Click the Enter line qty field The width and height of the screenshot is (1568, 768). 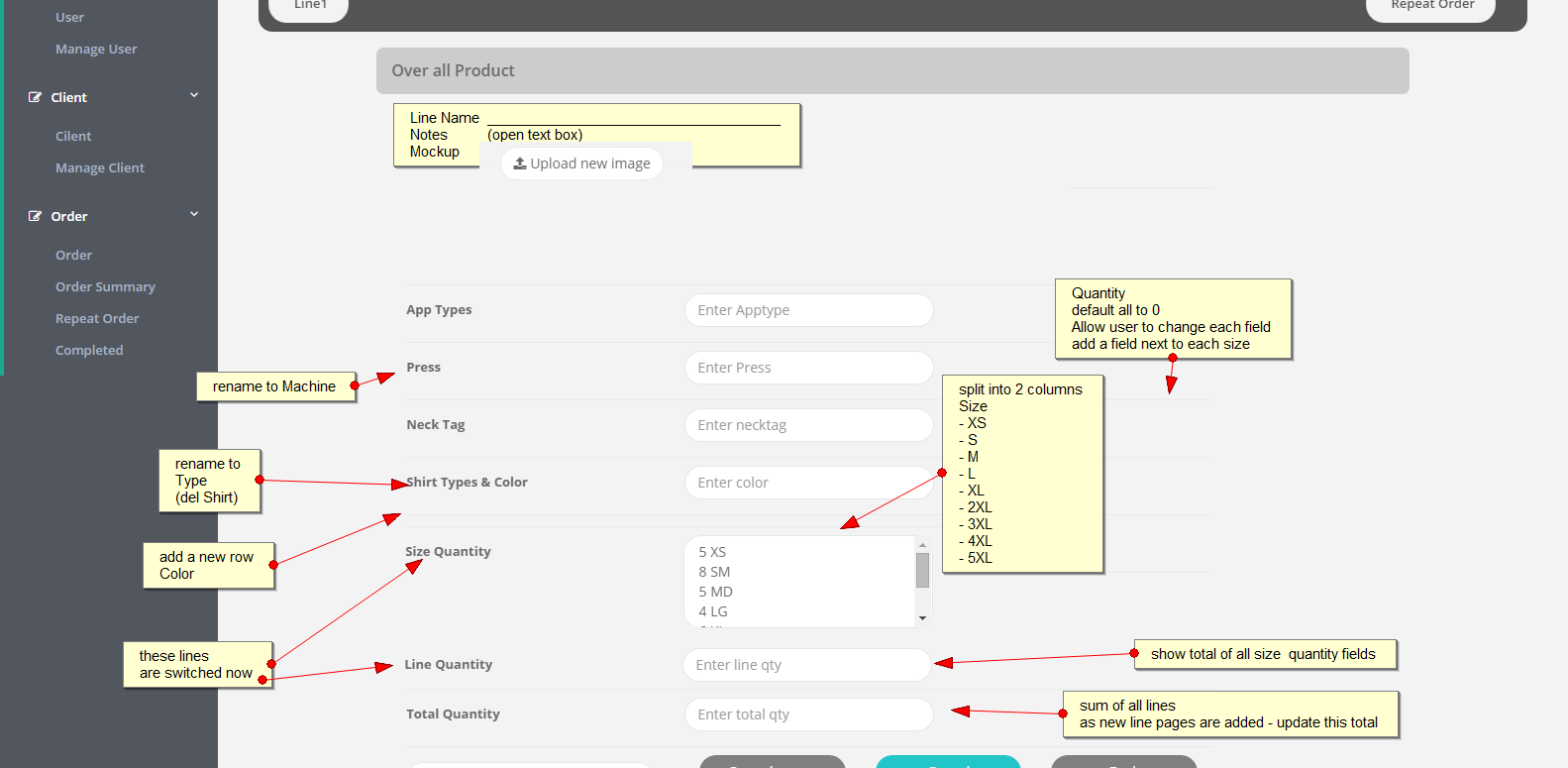(x=806, y=665)
